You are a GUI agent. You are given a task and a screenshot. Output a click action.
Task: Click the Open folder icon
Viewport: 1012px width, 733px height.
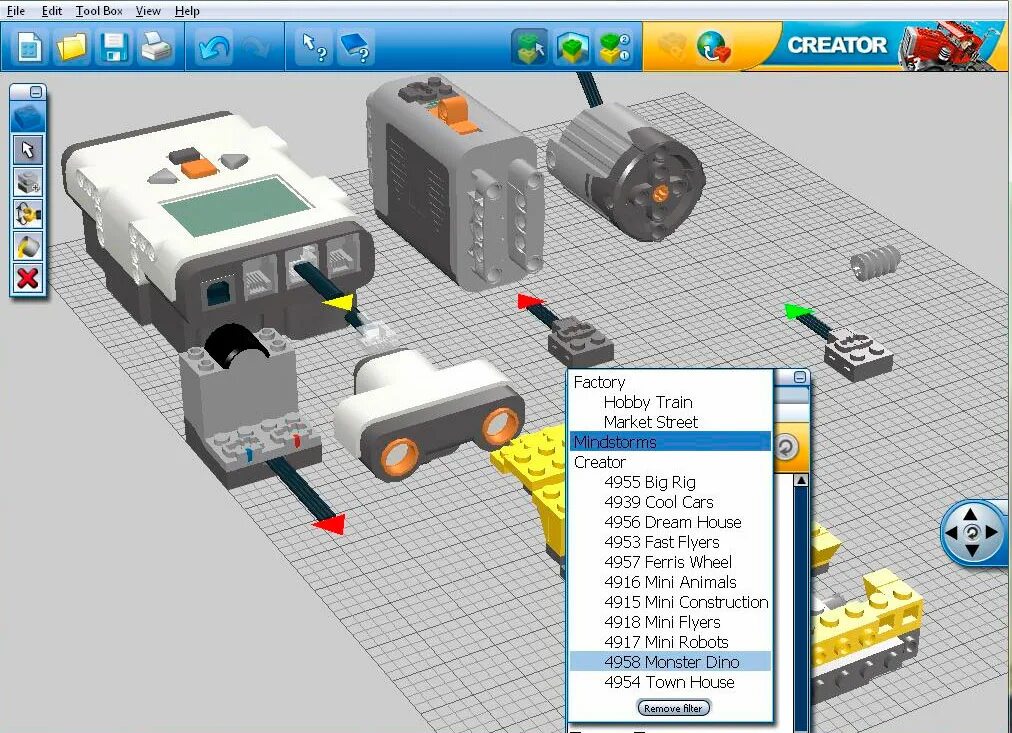71,46
